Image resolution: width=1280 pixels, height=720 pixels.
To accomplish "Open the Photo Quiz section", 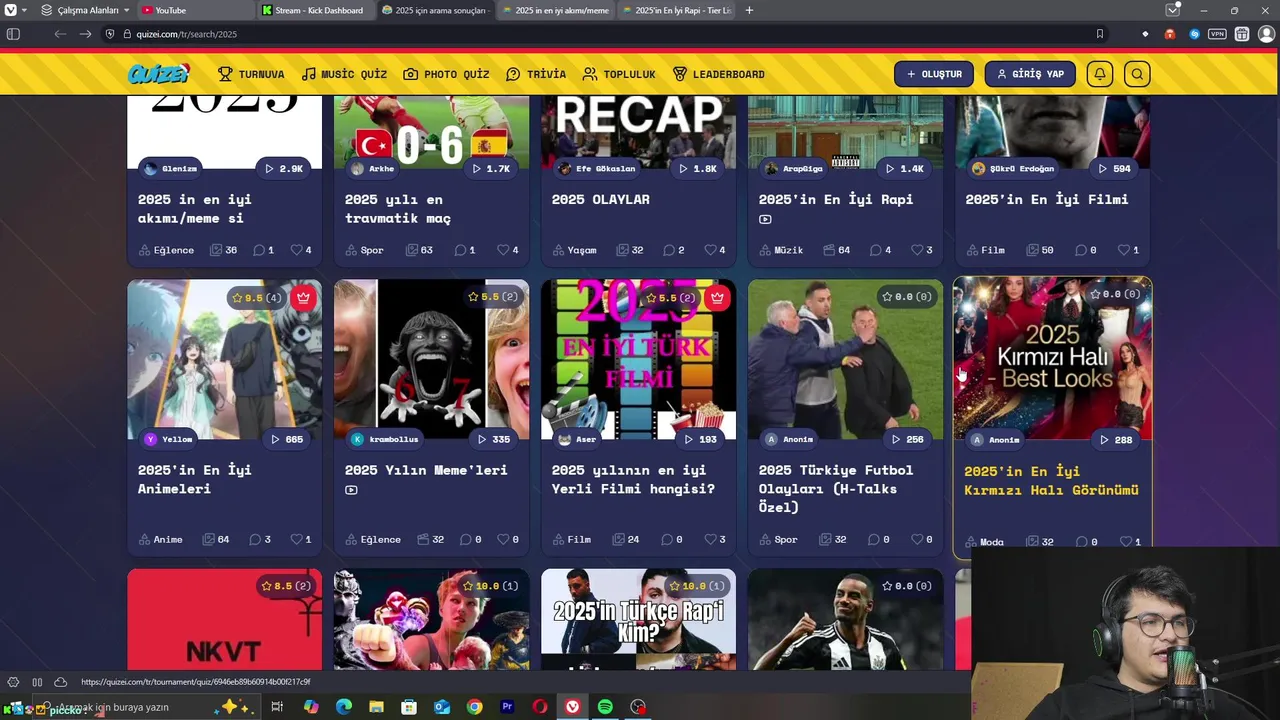I will (446, 74).
